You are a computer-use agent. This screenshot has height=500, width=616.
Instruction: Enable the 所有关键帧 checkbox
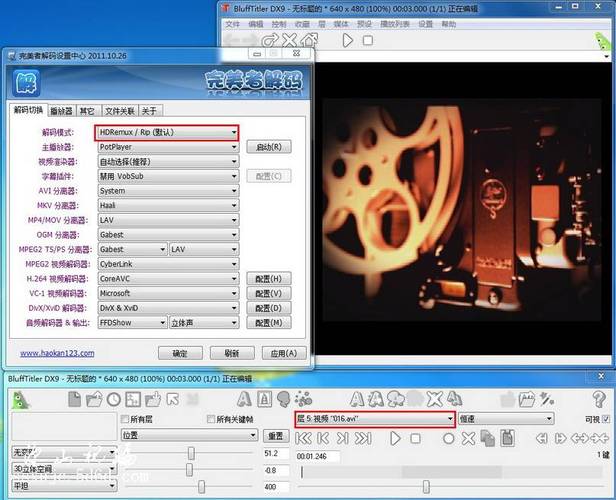click(210, 419)
